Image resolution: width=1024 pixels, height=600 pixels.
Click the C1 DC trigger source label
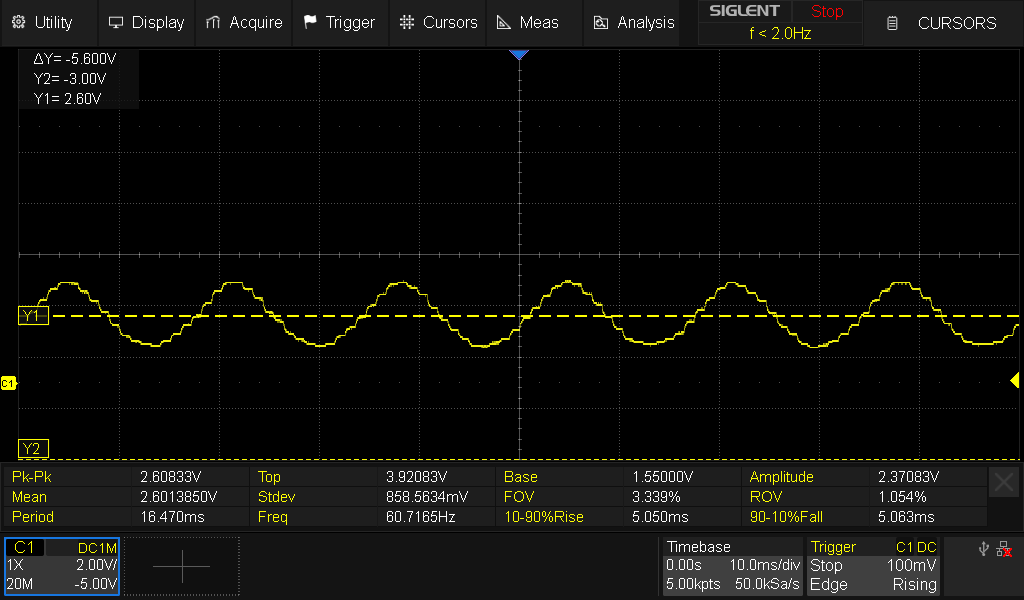pyautogui.click(x=916, y=547)
